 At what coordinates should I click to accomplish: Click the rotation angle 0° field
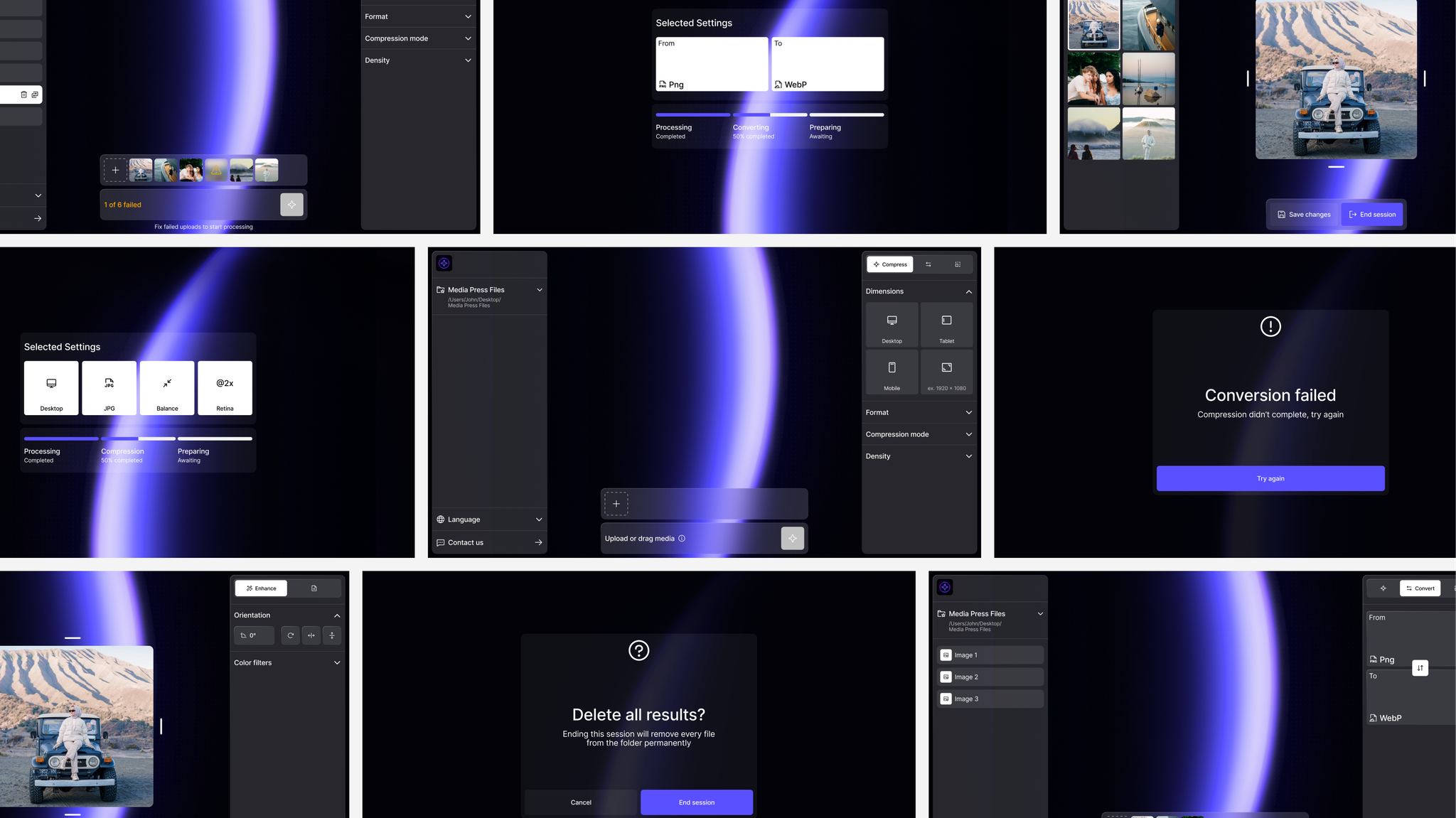[x=254, y=635]
